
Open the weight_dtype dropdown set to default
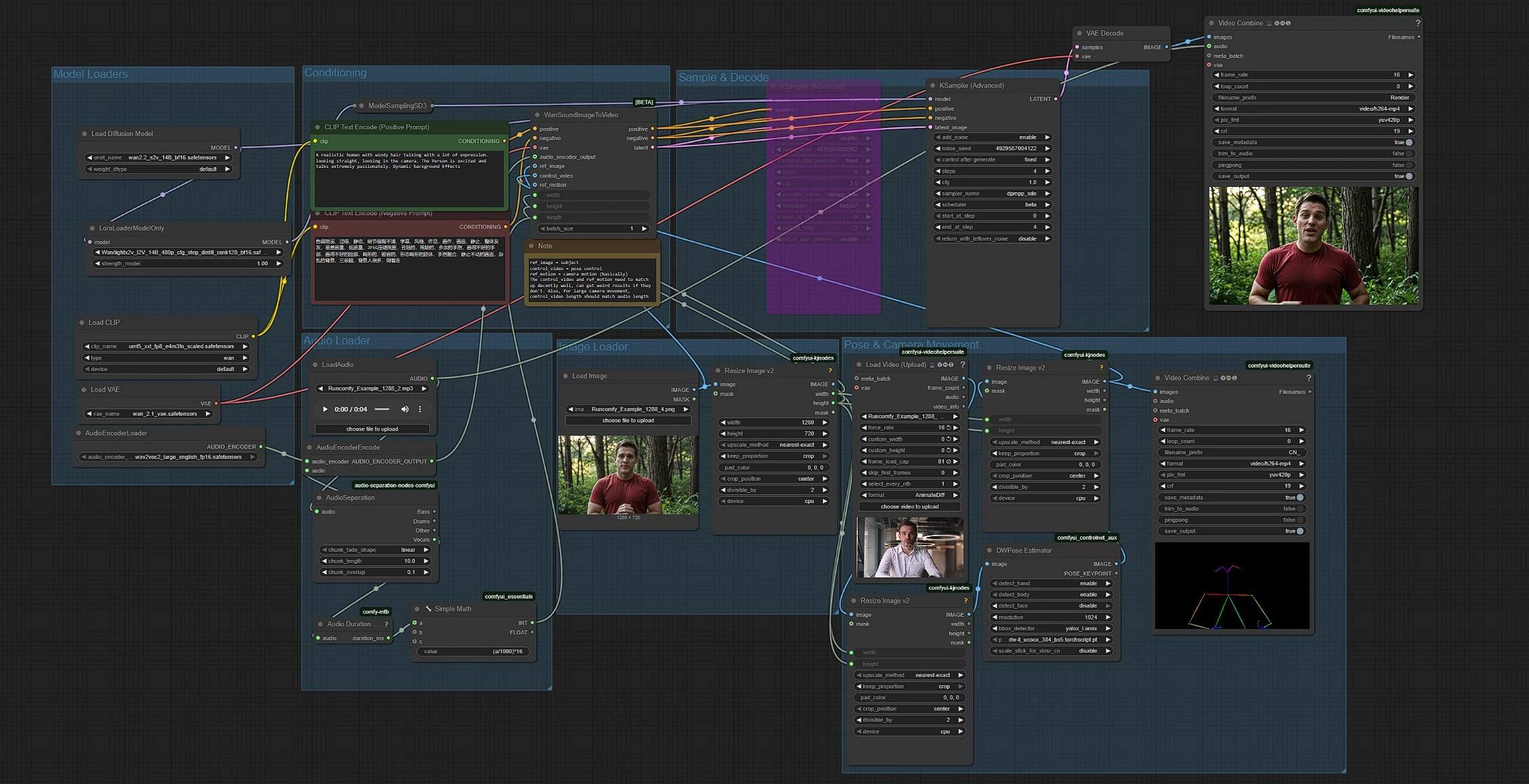(x=158, y=169)
